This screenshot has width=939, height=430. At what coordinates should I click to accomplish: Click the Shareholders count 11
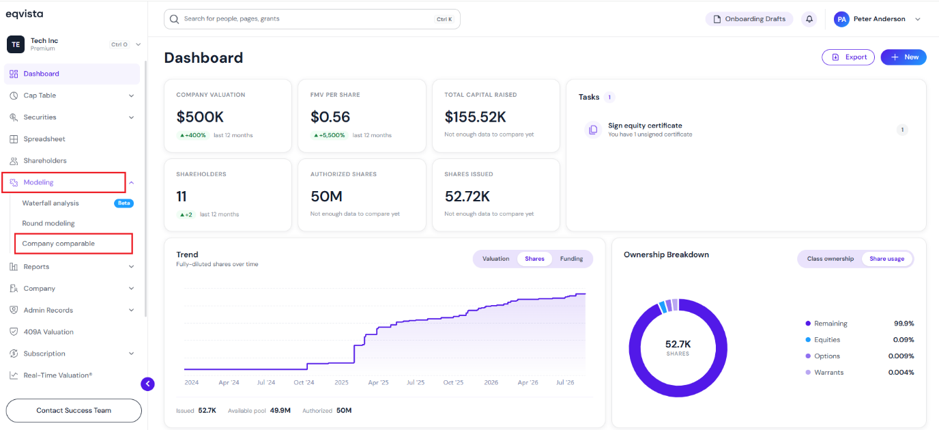pyautogui.click(x=183, y=196)
